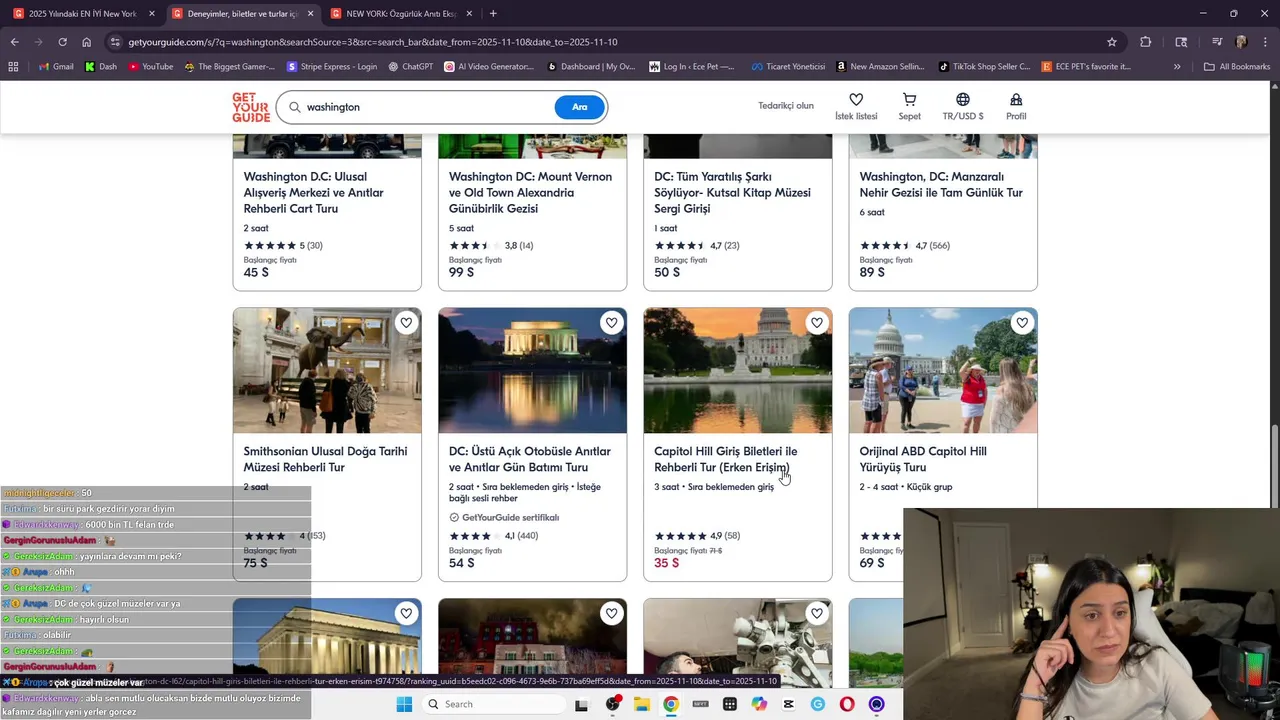Screen dimensions: 1280x720
Task: Click the blue Ara search button
Action: [x=579, y=107]
